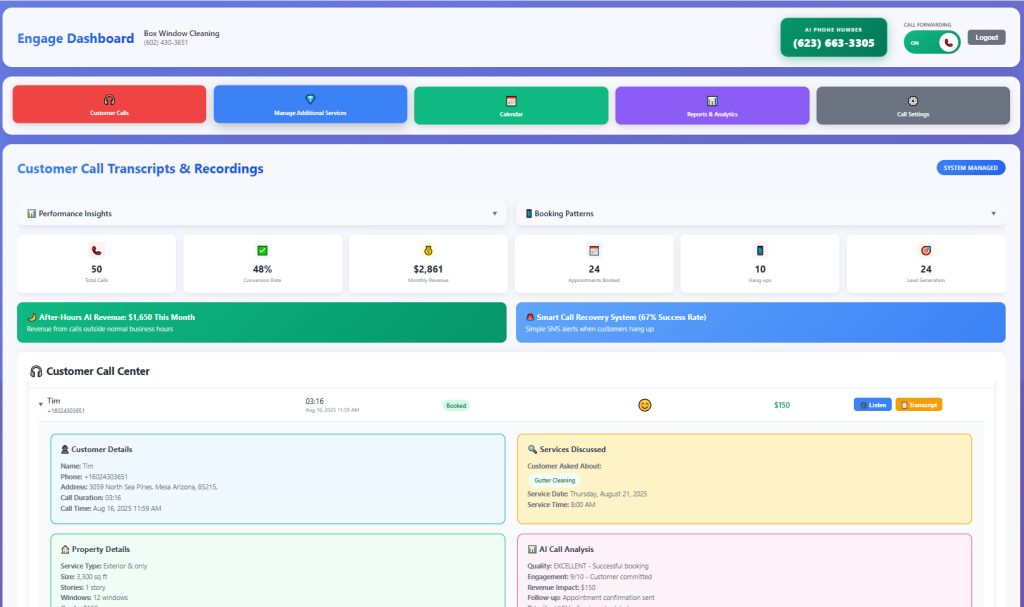The width and height of the screenshot is (1024, 607).
Task: Click the calendar icon in the green tab
Action: (x=511, y=101)
